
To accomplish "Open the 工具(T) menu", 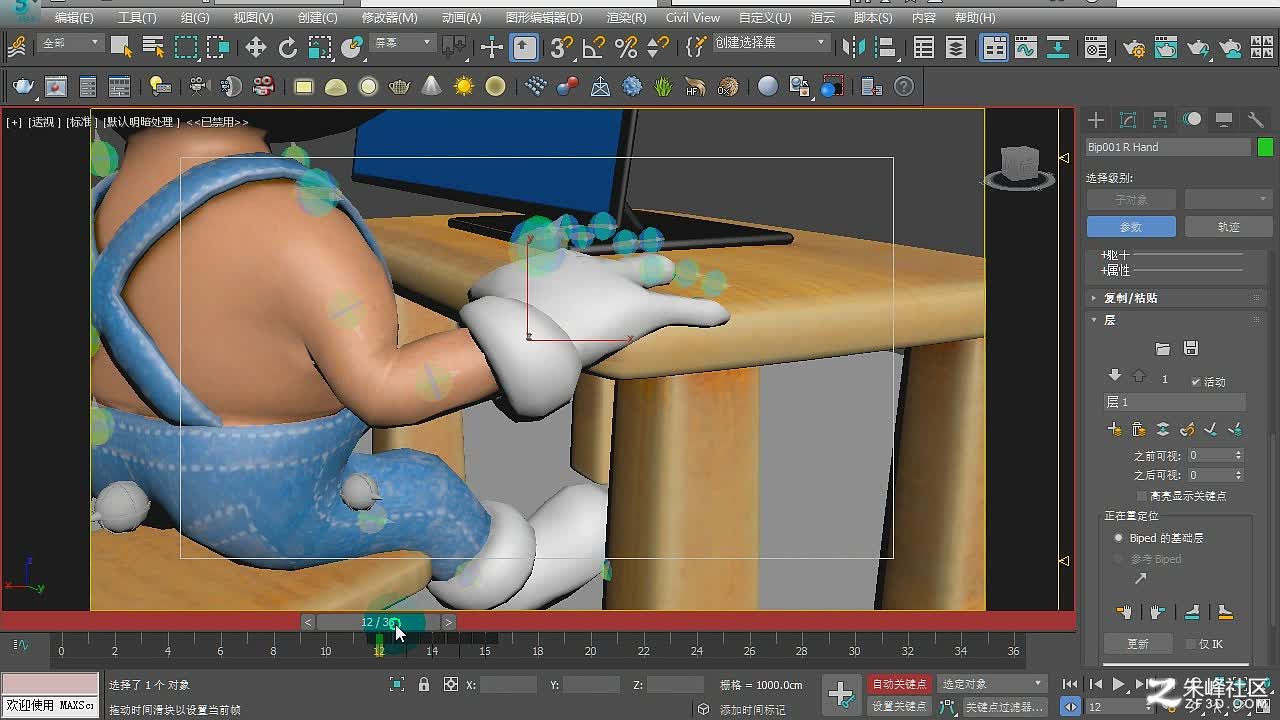I will 137,18.
